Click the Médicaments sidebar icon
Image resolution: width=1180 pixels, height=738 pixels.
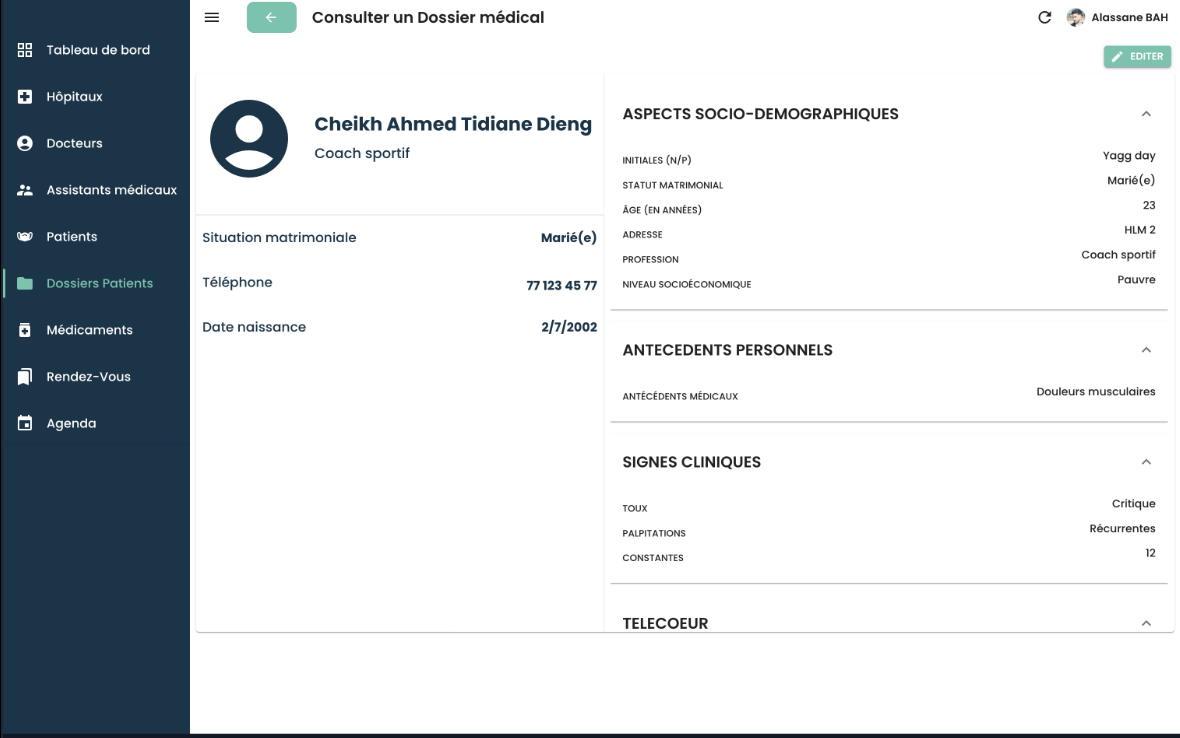coord(25,330)
